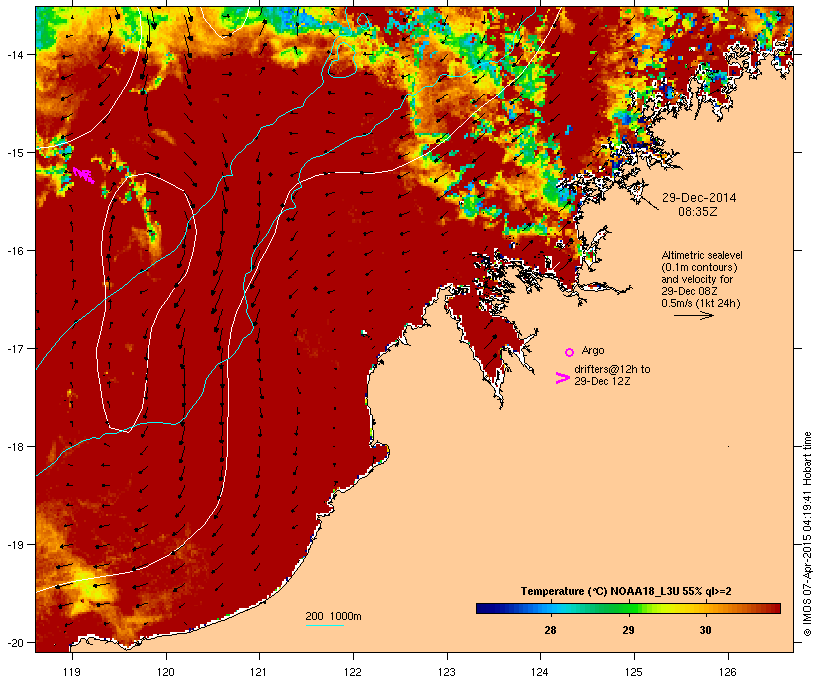Click the magenta drifters legend symbol
Viewport: 820px width, 680px height.
pyautogui.click(x=563, y=378)
